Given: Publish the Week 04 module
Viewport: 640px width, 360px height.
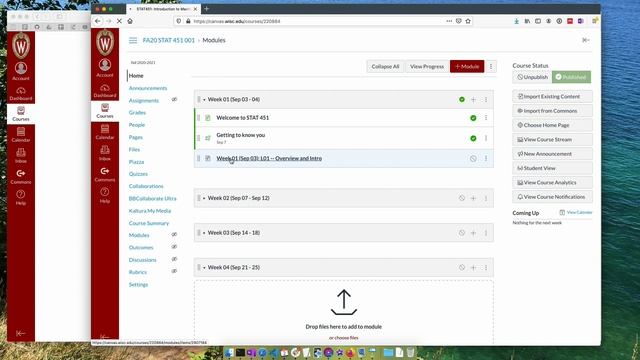Looking at the screenshot, I should click(462, 267).
